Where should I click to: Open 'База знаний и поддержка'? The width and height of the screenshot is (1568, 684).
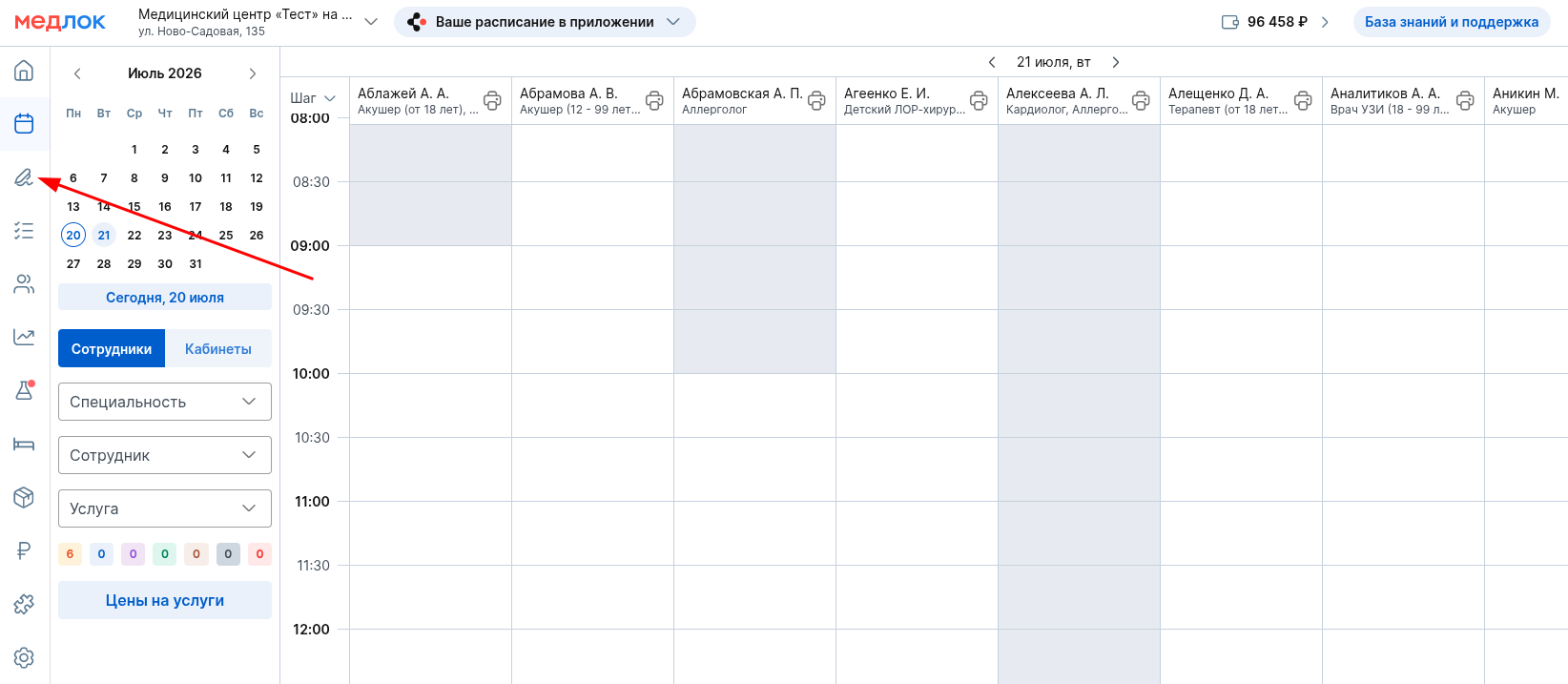(x=1452, y=22)
